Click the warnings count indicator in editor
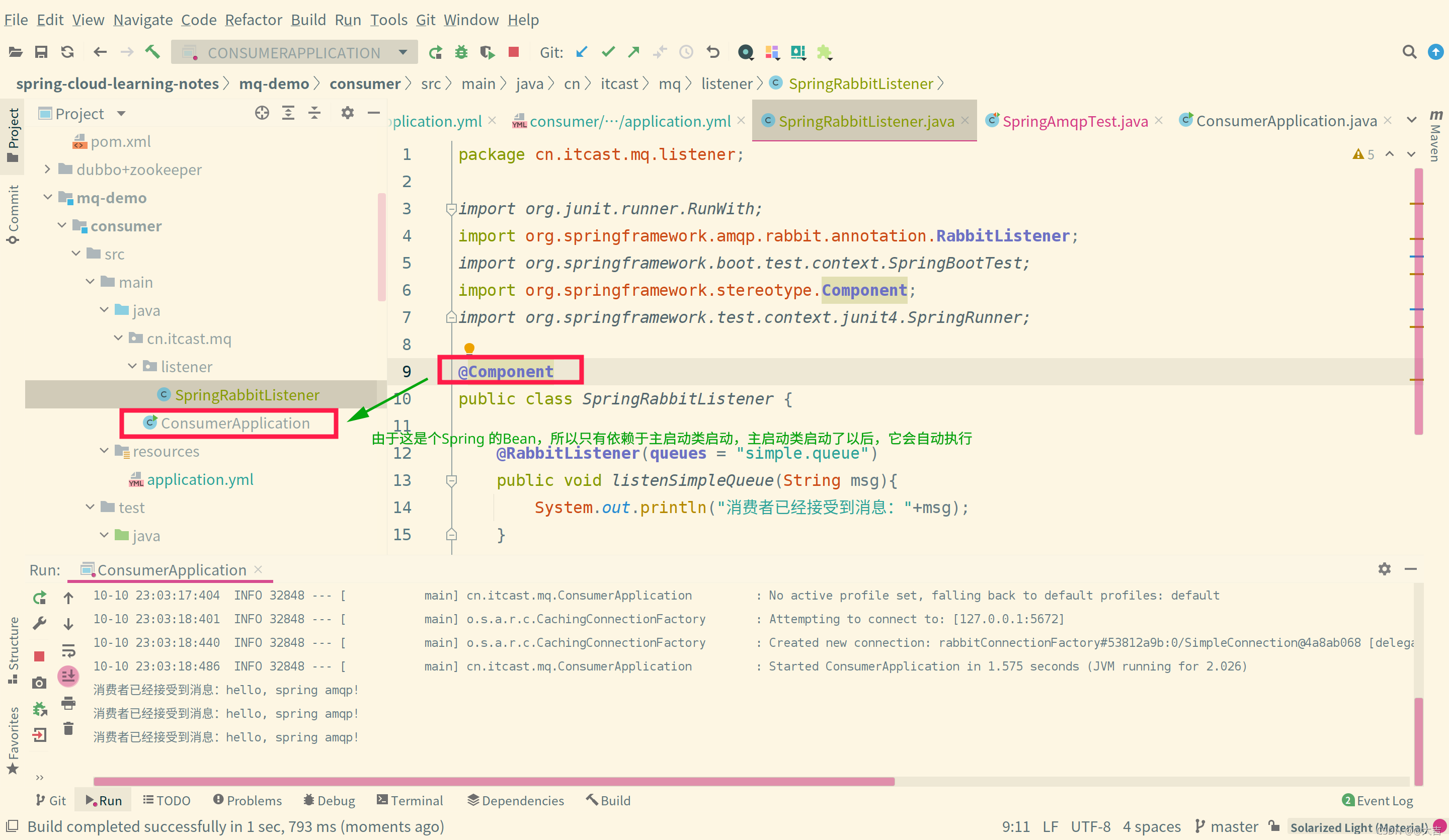Viewport: 1449px width, 840px height. click(1363, 154)
